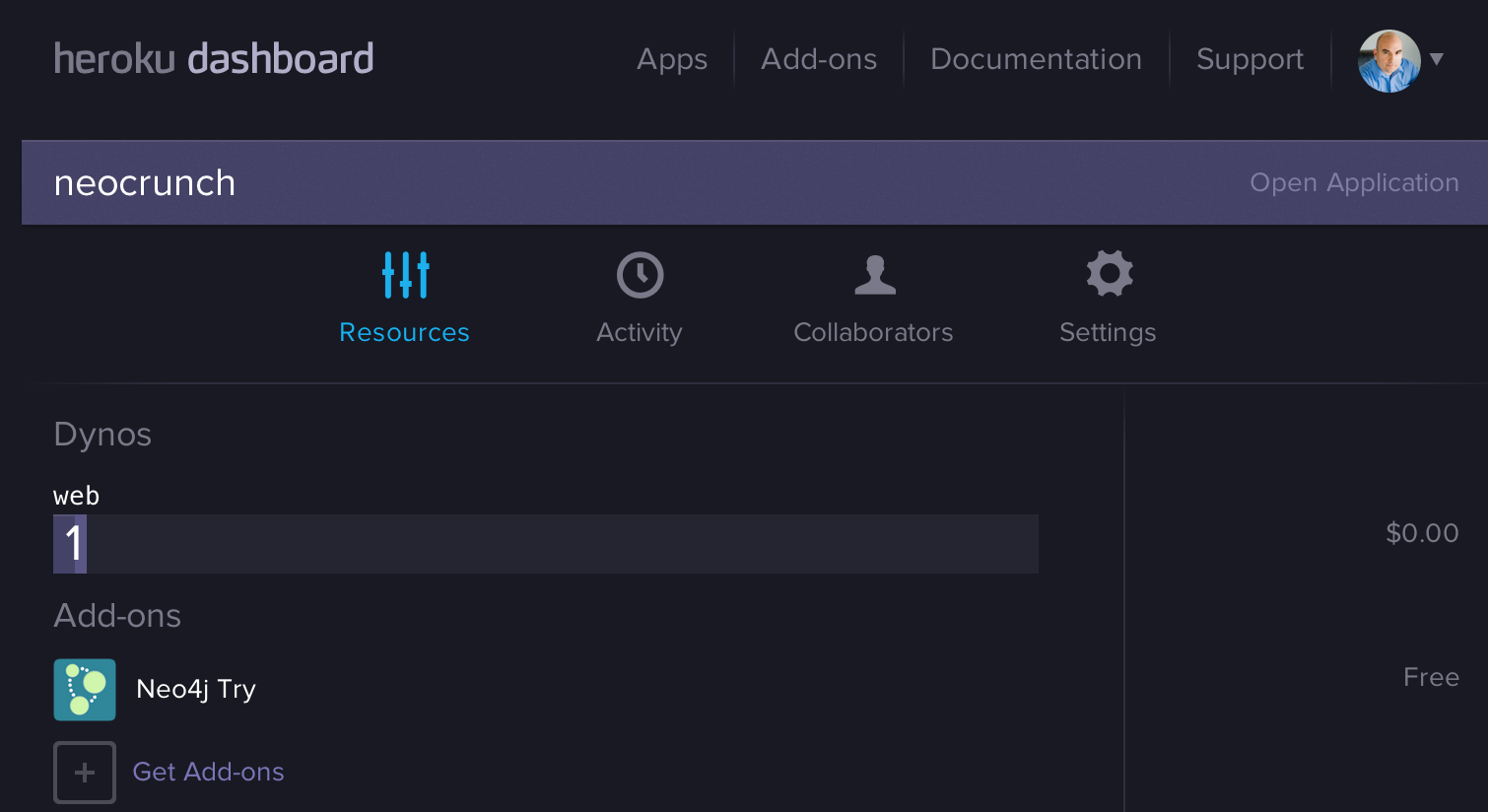This screenshot has height=812, width=1488.
Task: Click the Activity clock icon
Action: tap(640, 275)
